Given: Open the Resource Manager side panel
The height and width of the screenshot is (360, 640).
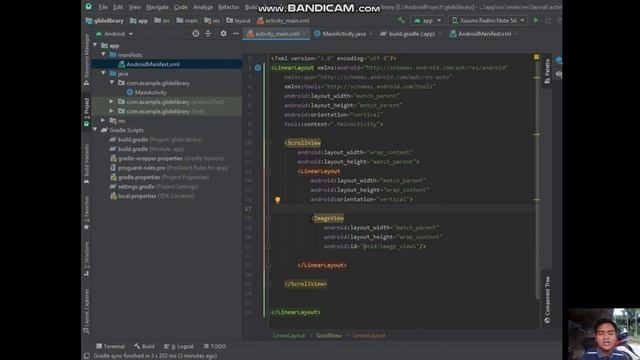Looking at the screenshot, I should pyautogui.click(x=86, y=59).
